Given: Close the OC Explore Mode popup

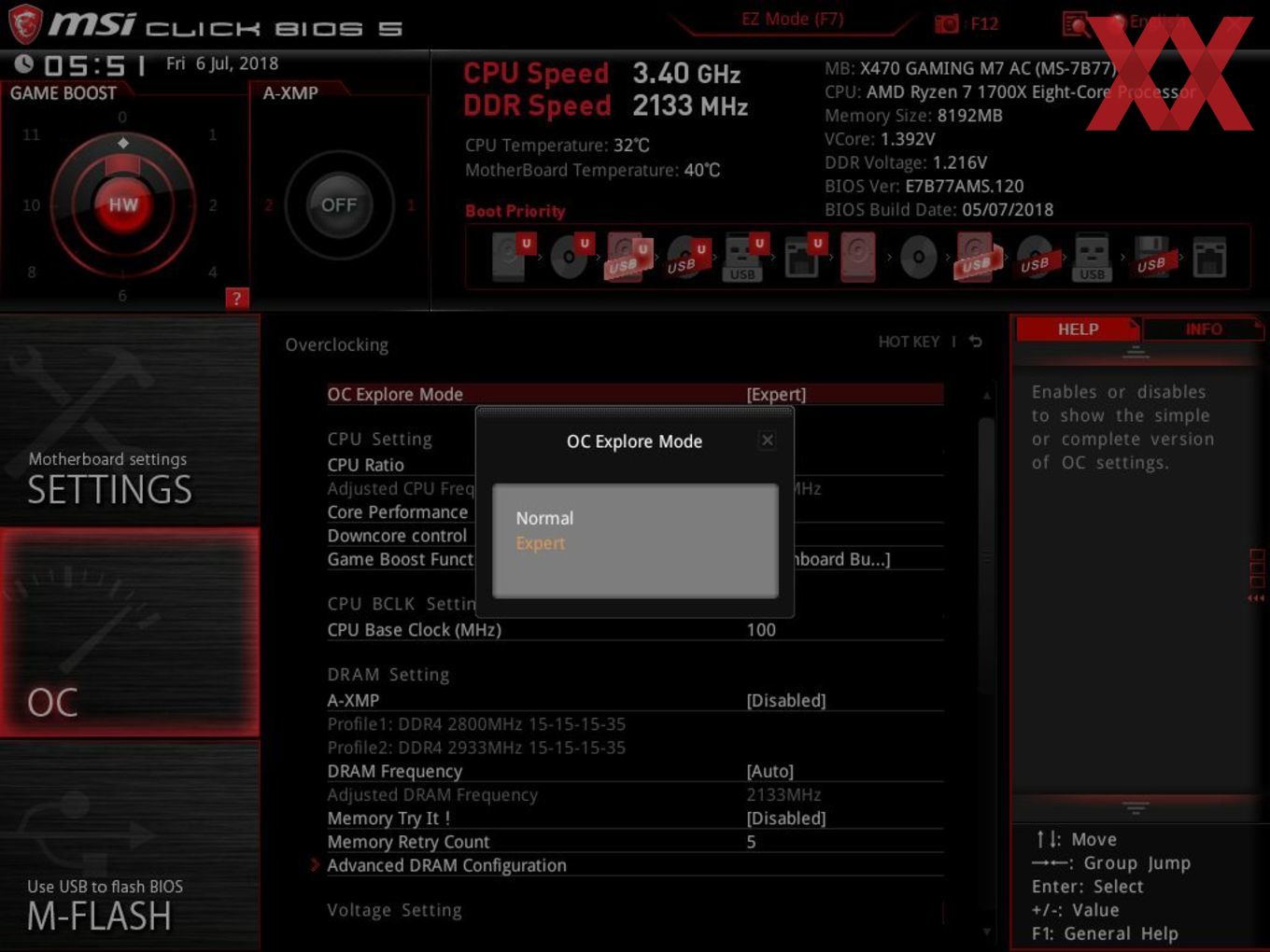Looking at the screenshot, I should [x=767, y=440].
